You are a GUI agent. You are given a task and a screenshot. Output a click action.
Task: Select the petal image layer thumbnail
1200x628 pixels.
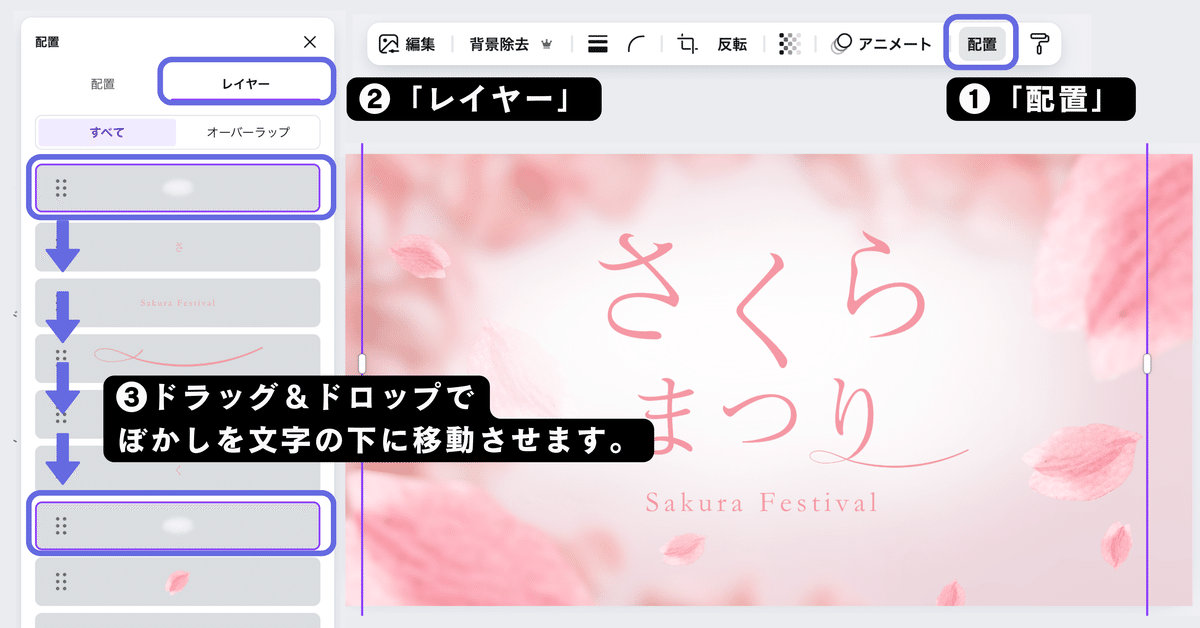(177, 581)
